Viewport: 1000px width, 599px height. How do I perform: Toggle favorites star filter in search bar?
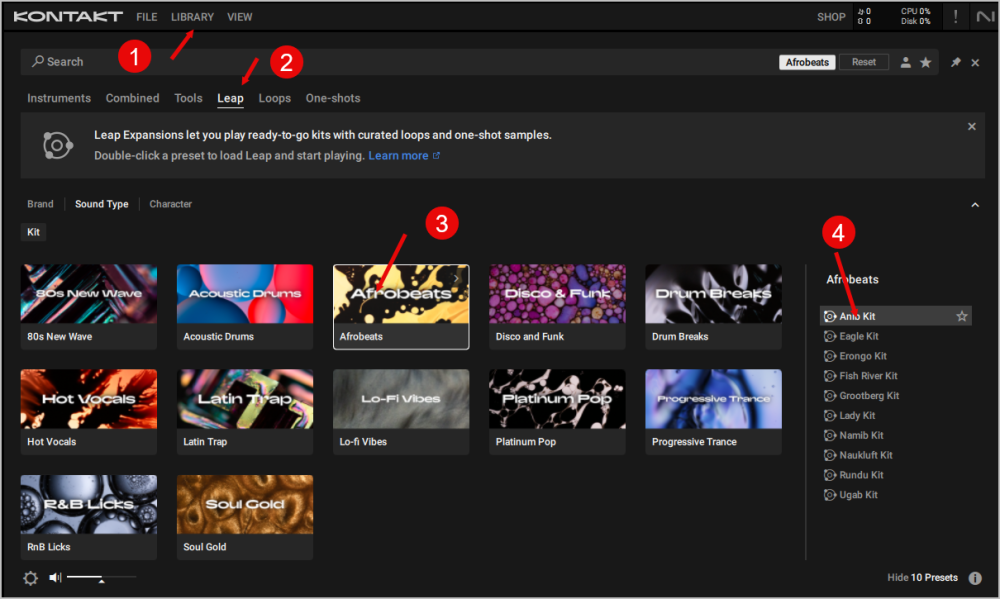tap(925, 62)
